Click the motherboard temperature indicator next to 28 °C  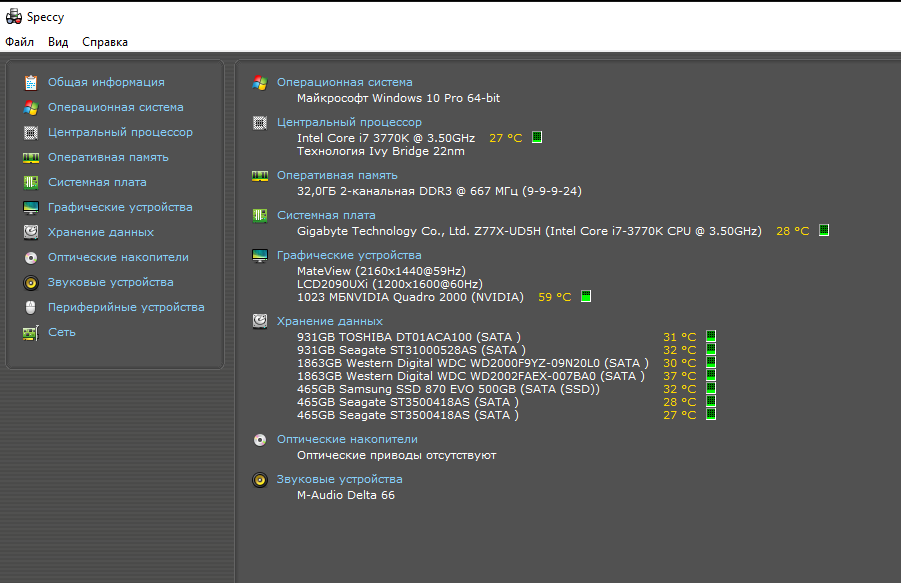coord(823,230)
